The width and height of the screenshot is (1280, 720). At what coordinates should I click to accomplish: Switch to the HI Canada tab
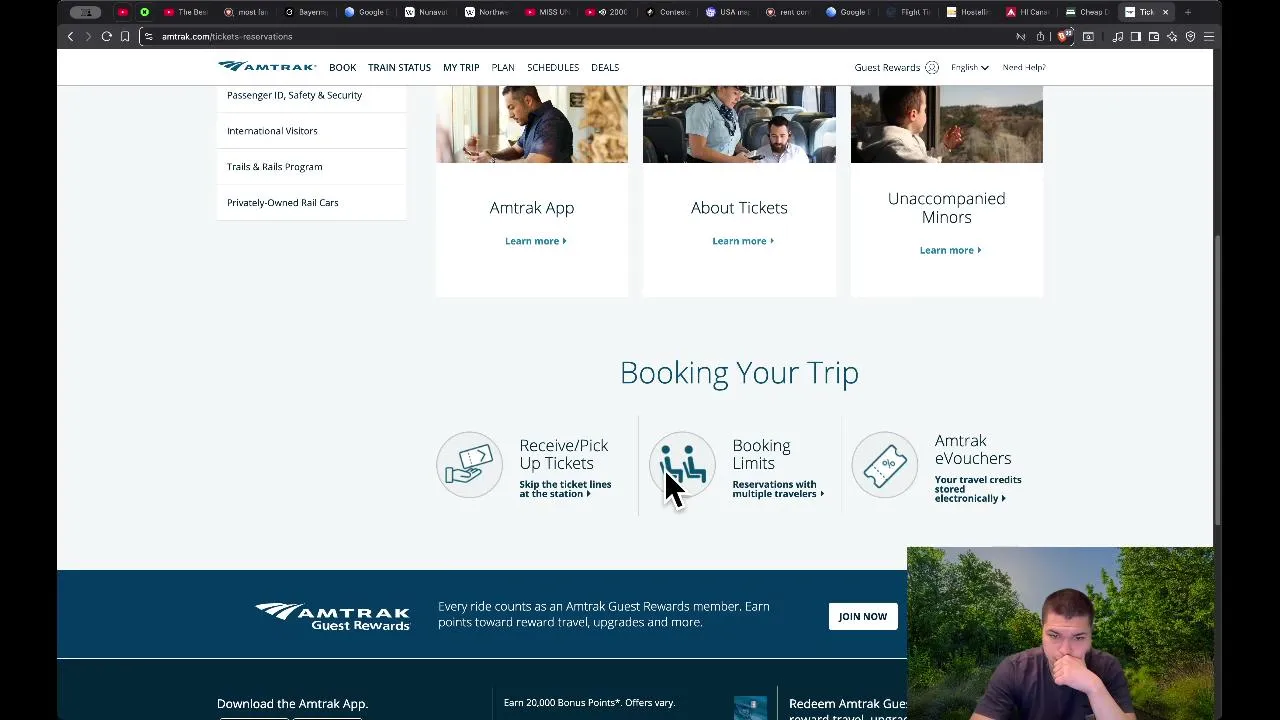pos(1028,12)
